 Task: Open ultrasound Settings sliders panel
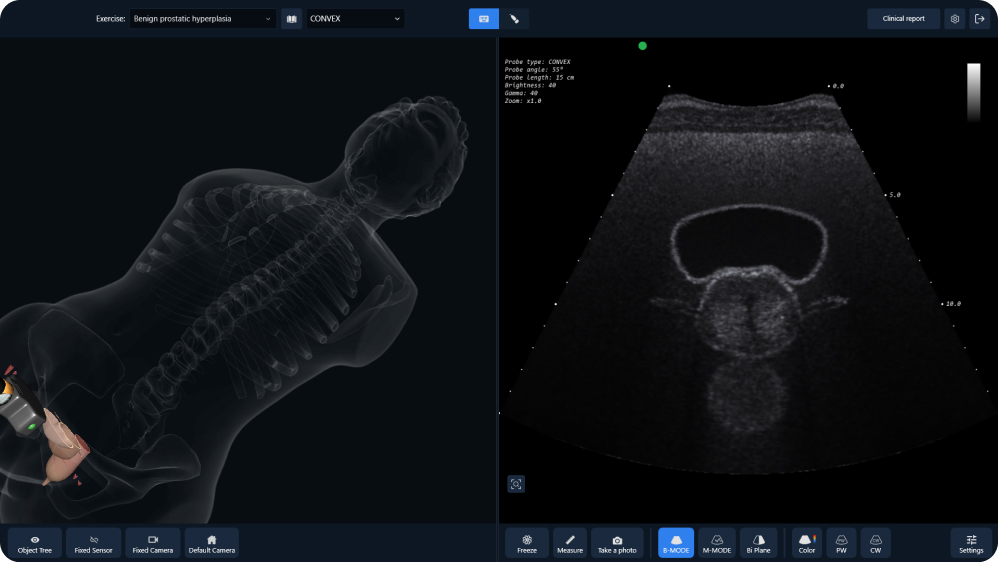tap(971, 543)
